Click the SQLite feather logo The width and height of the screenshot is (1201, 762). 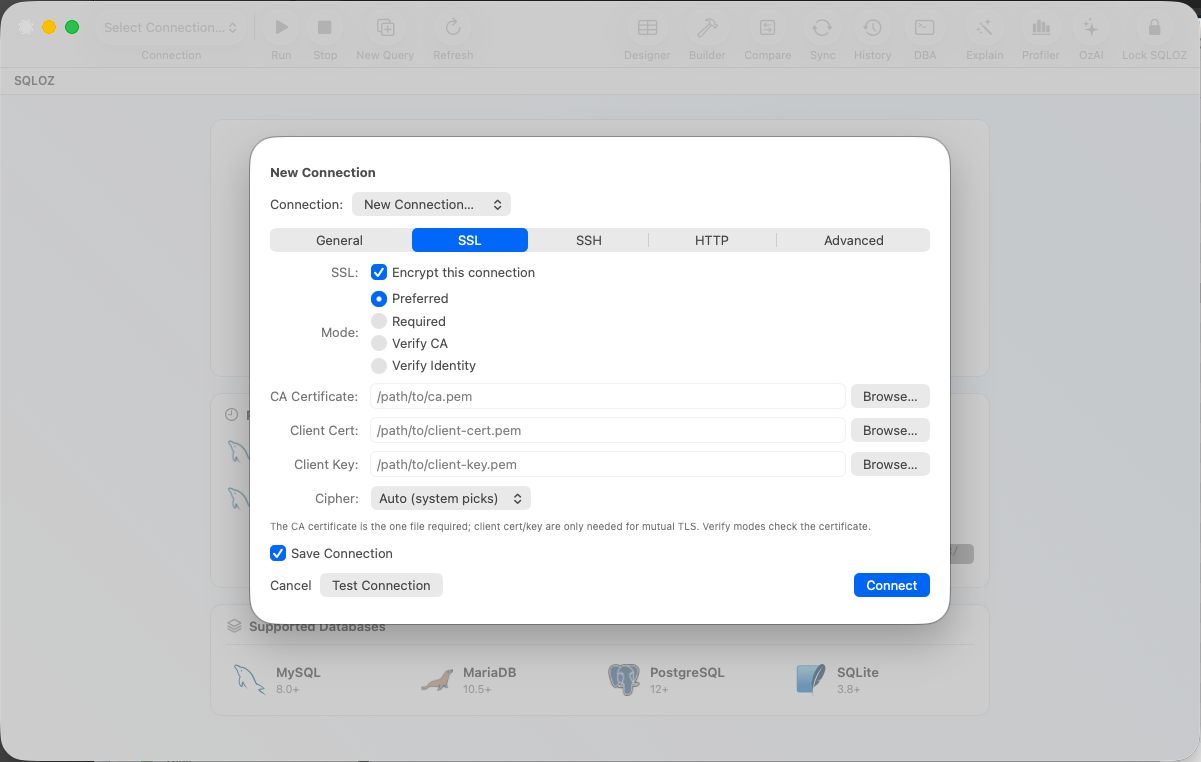[810, 679]
